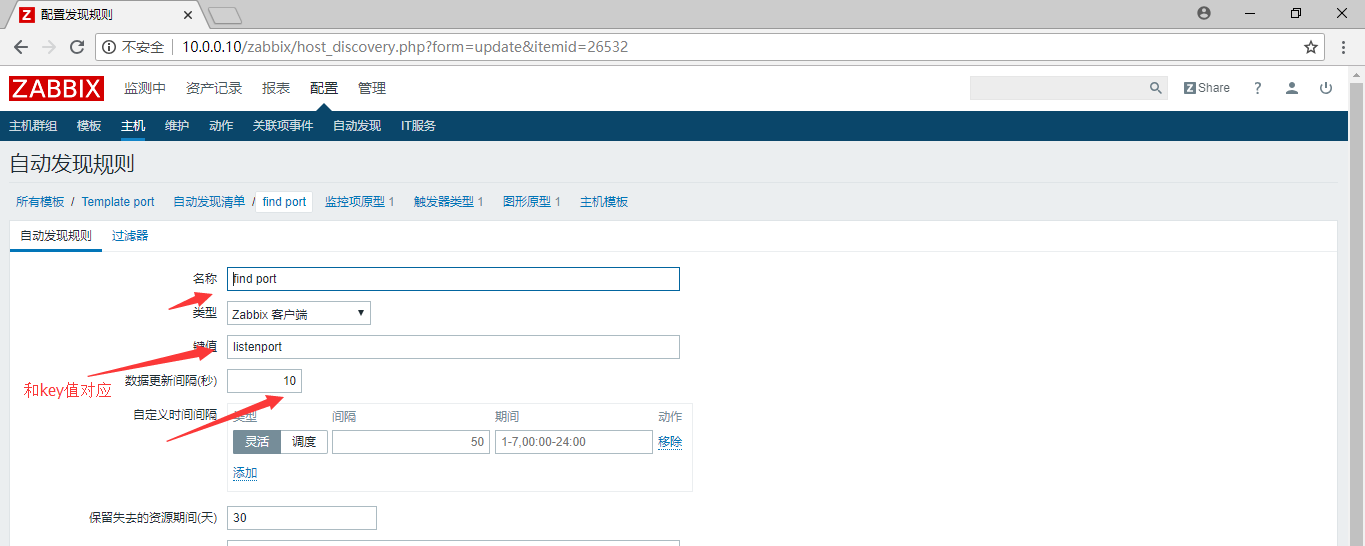Open the 类型 dropdown Zabbix 客户端

299,313
